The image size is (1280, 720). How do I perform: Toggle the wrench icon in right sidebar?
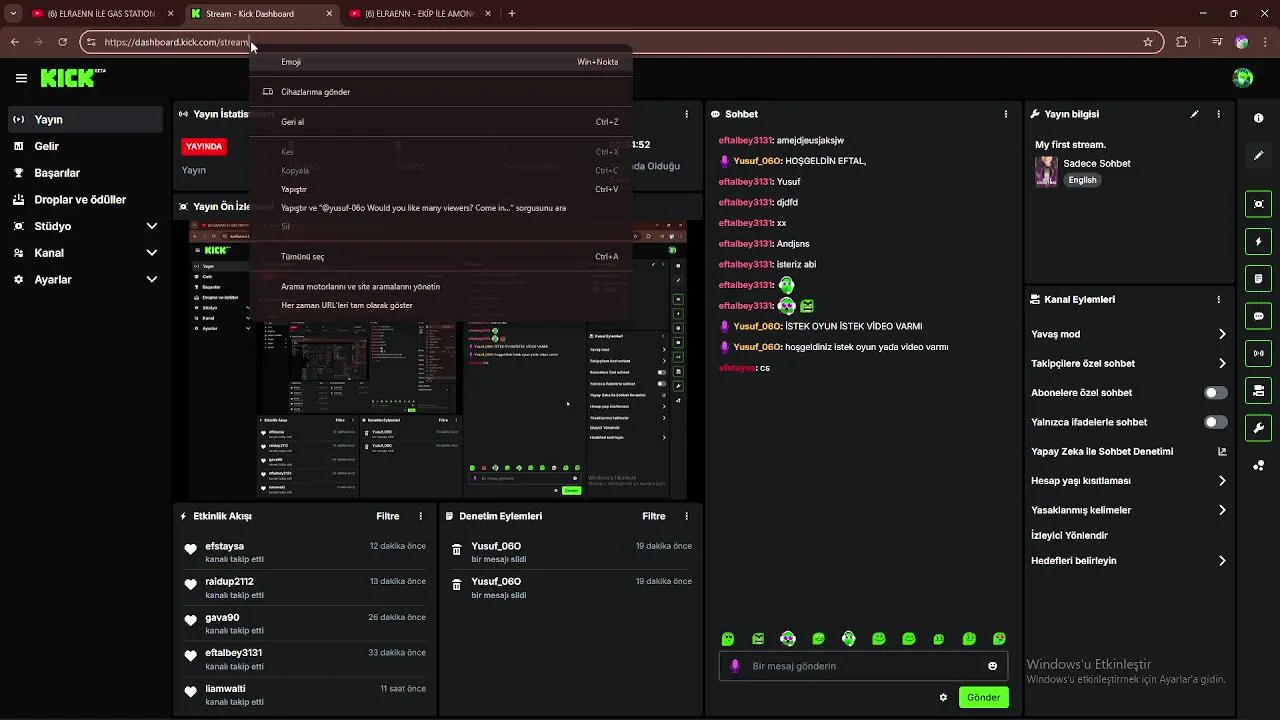point(1258,428)
